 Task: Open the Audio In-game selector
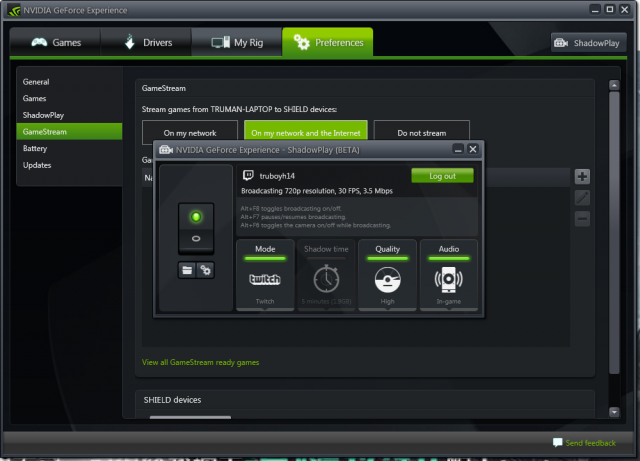(449, 275)
